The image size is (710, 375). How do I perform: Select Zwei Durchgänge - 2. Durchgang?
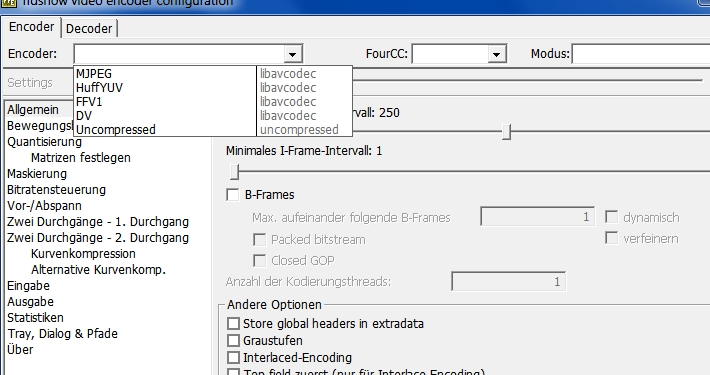point(98,238)
